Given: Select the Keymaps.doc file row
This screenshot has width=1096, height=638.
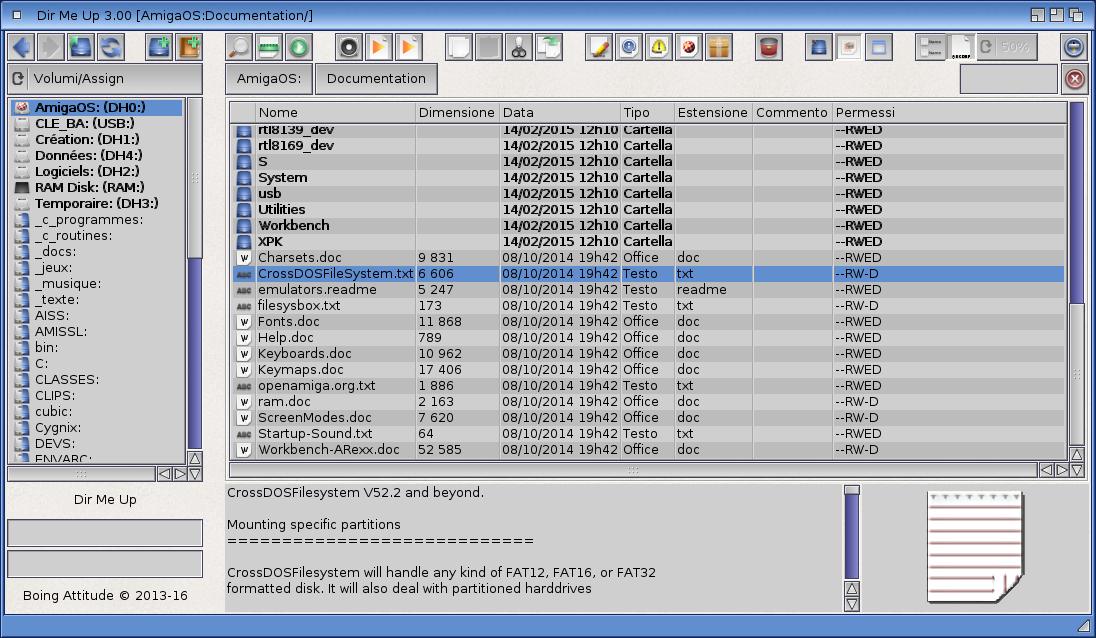Looking at the screenshot, I should [300, 370].
